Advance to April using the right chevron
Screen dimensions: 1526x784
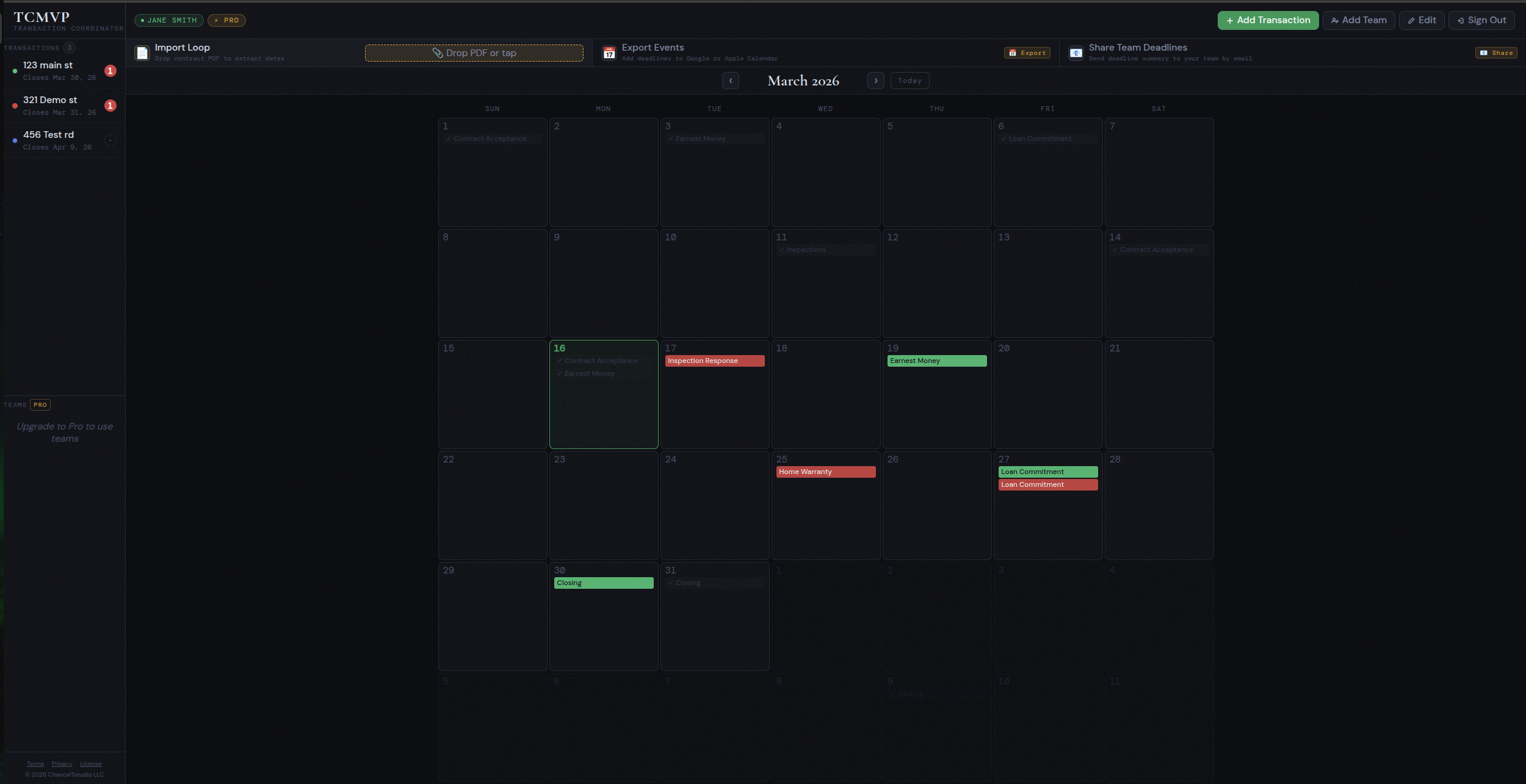pyautogui.click(x=875, y=80)
